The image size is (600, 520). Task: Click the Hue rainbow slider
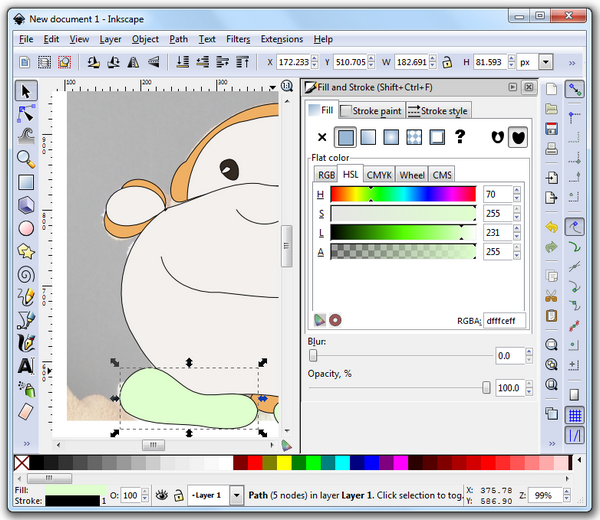[403, 194]
